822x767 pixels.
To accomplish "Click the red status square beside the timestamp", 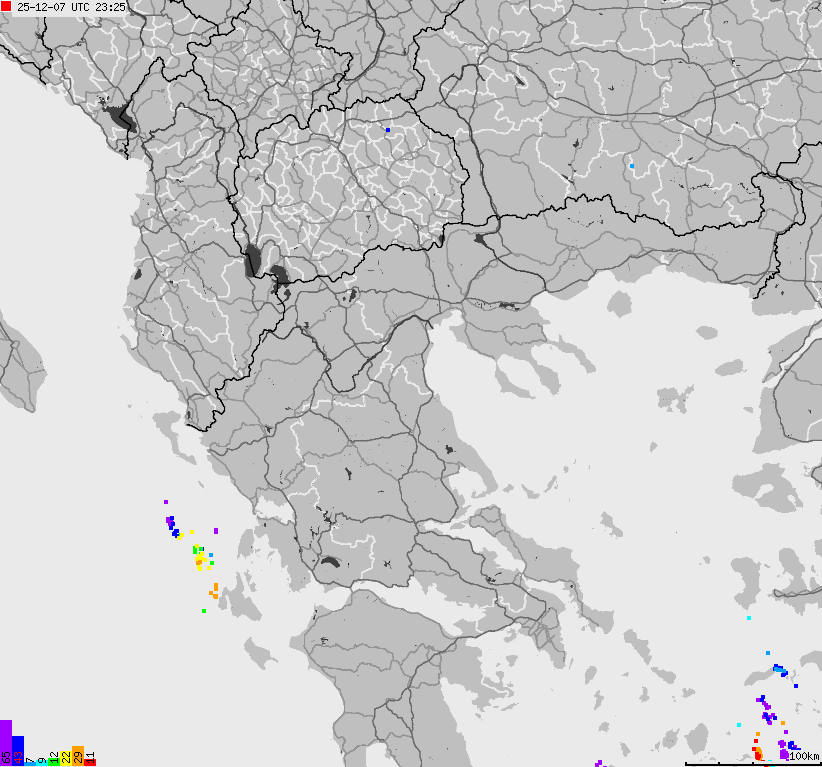I will [7, 8].
